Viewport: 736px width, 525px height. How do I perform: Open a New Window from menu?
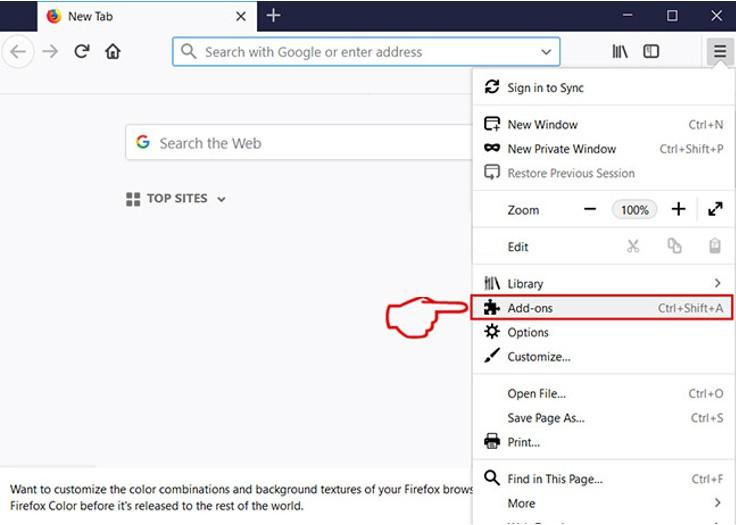click(603, 124)
